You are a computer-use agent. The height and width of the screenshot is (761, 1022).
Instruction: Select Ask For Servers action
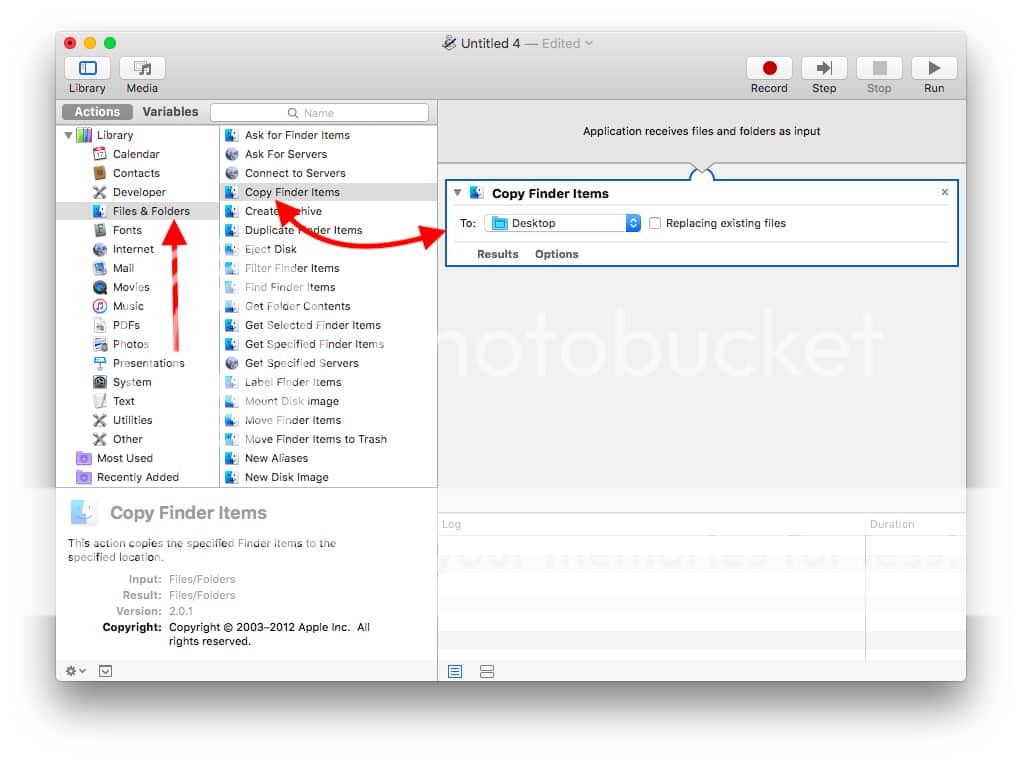(x=328, y=154)
